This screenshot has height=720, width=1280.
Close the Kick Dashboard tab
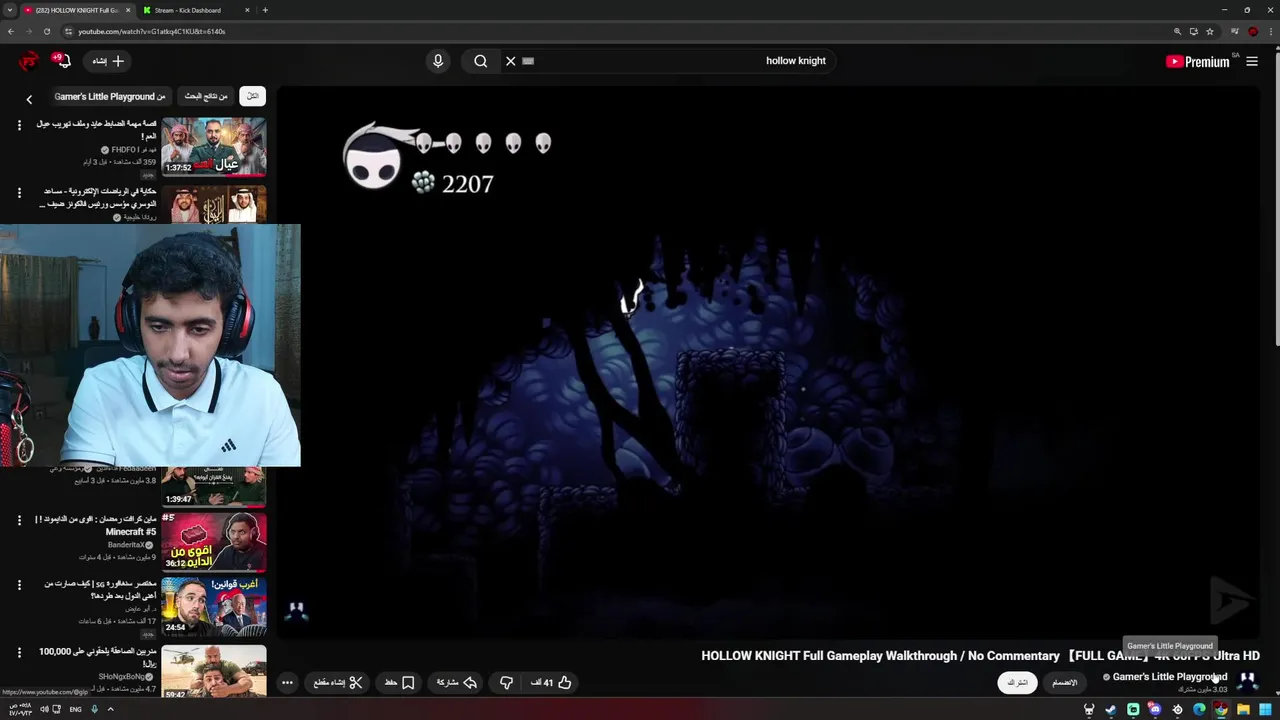point(246,10)
